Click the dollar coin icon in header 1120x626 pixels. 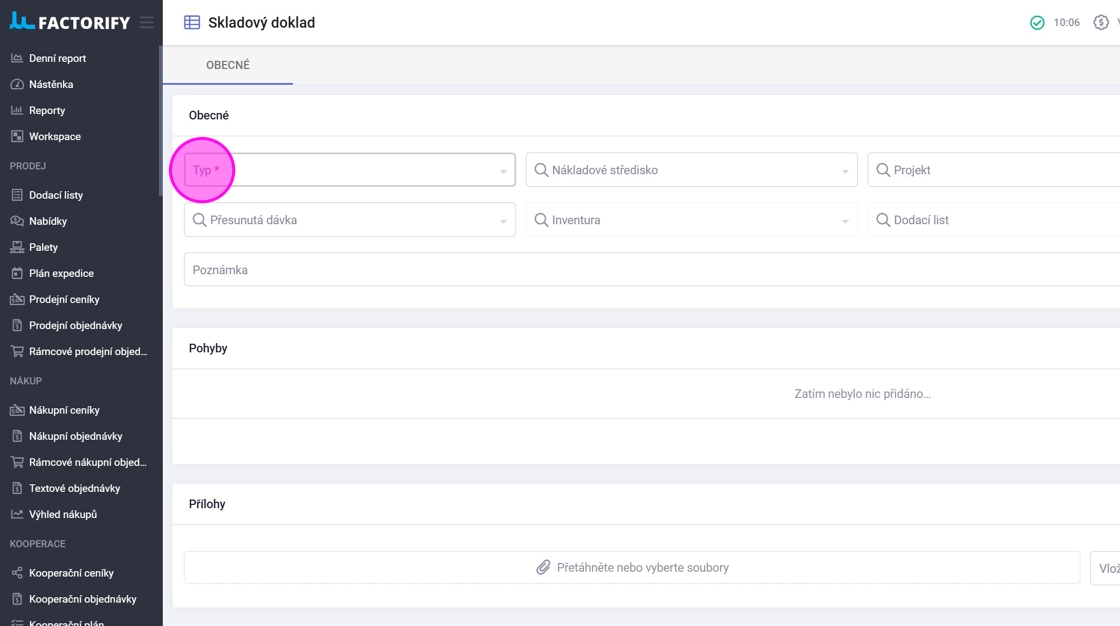click(x=1101, y=22)
